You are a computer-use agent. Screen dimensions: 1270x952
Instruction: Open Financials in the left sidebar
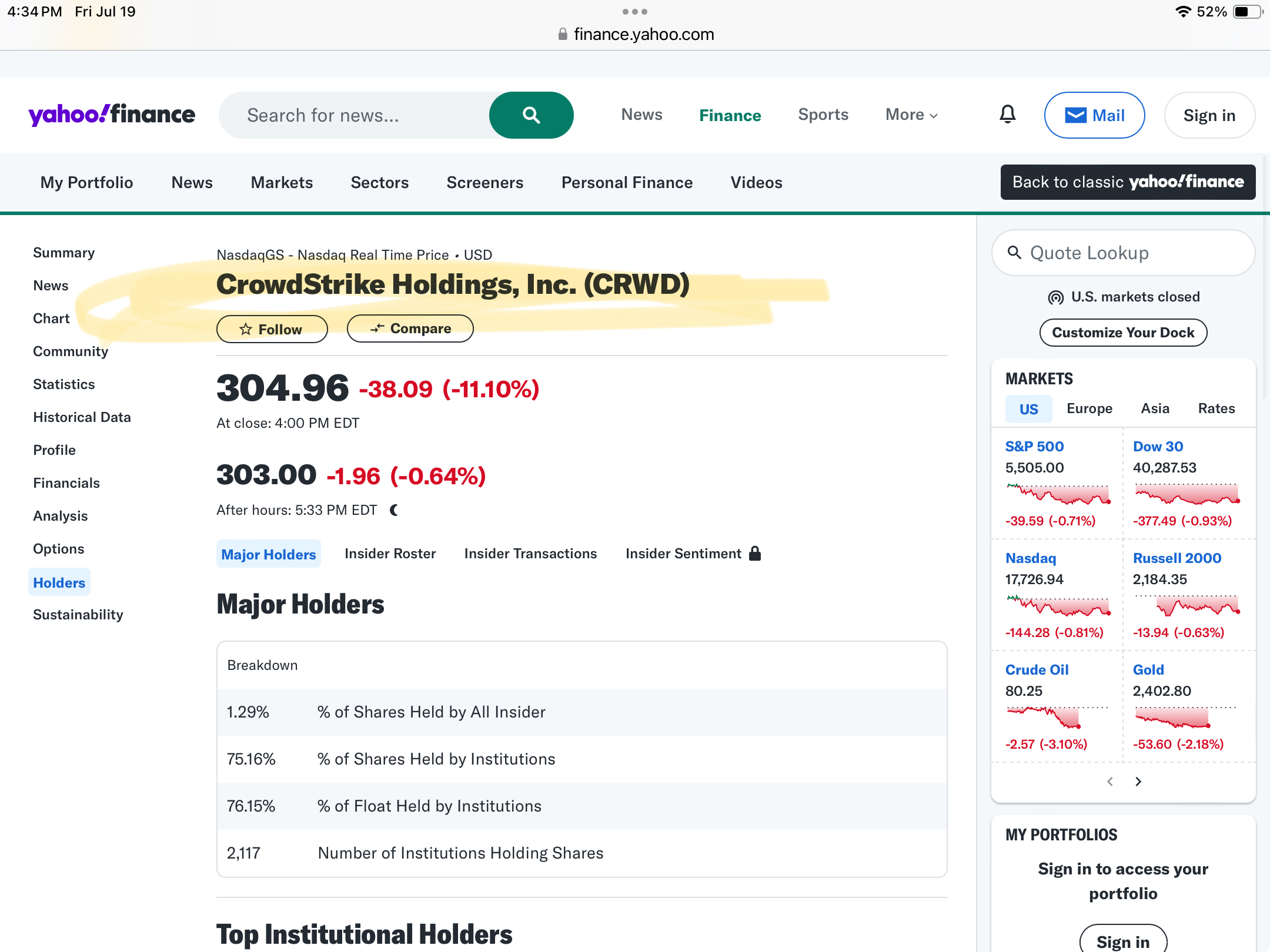(x=66, y=483)
